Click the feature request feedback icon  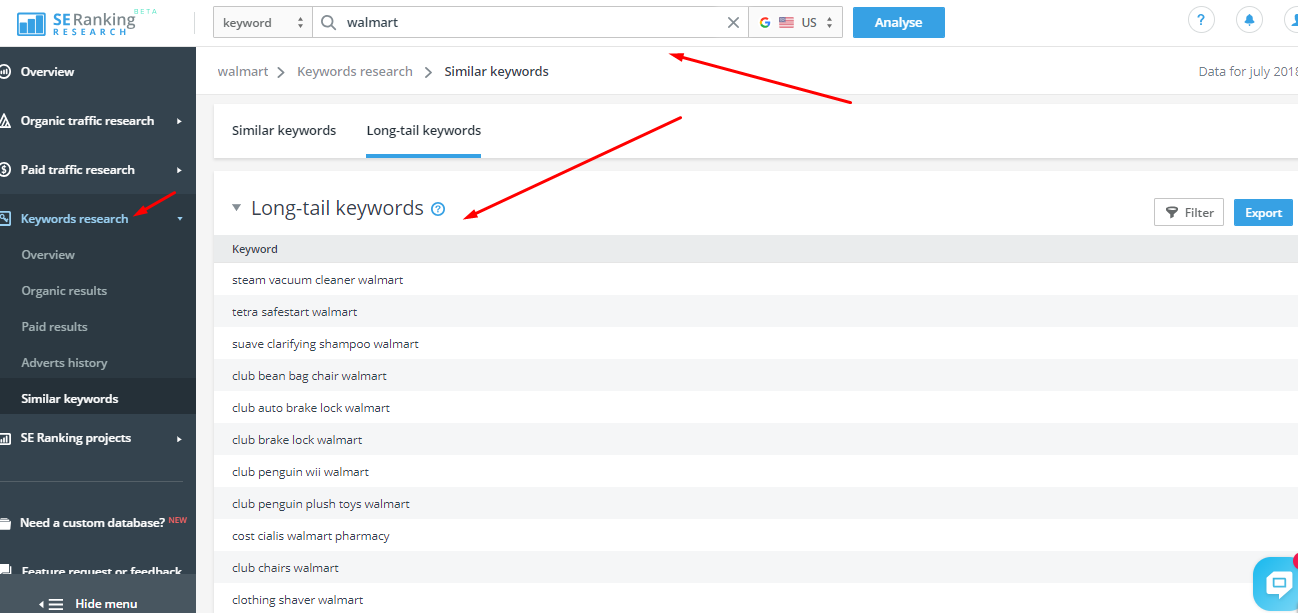click(5, 571)
